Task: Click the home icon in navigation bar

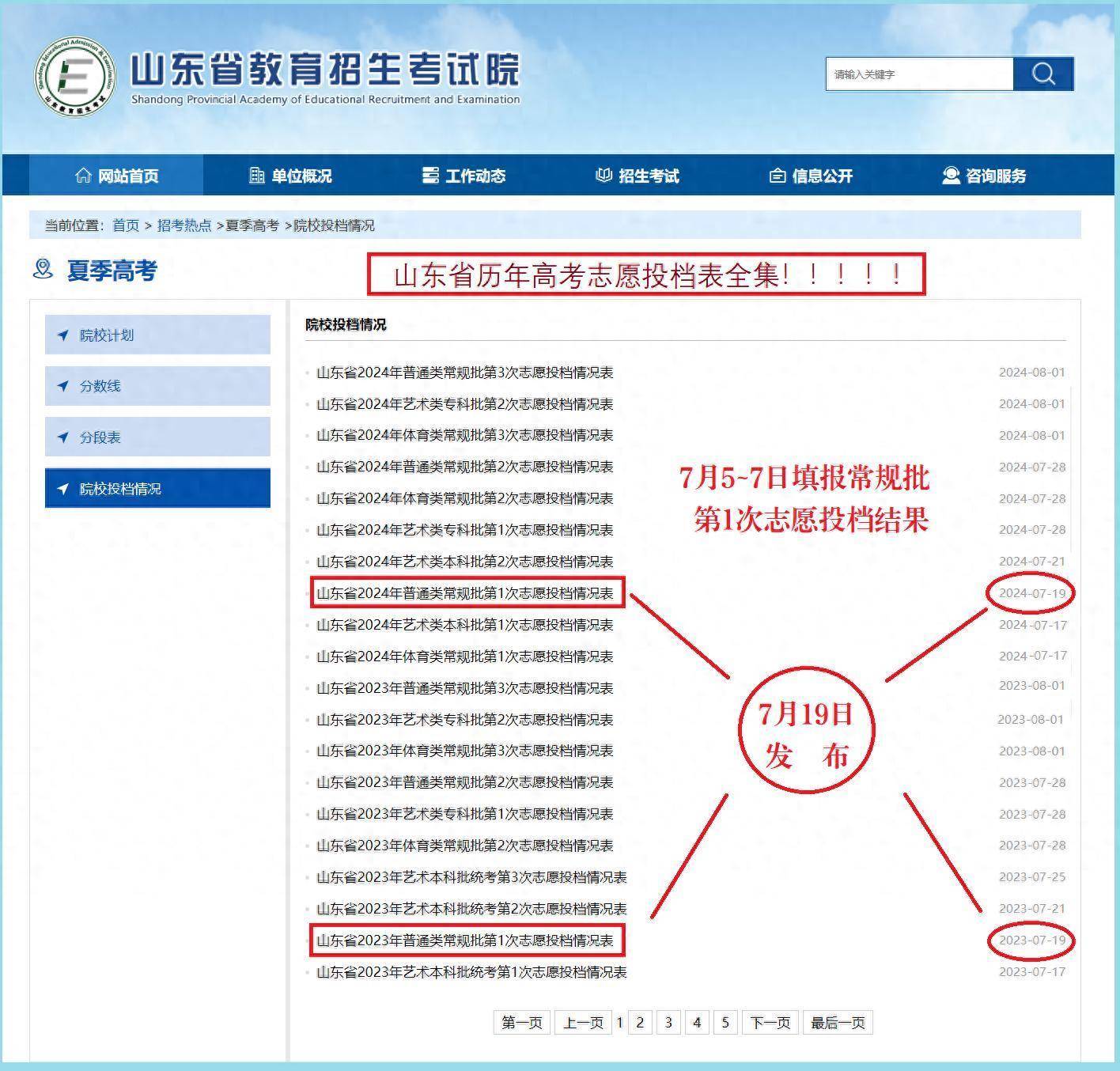Action: pyautogui.click(x=83, y=176)
